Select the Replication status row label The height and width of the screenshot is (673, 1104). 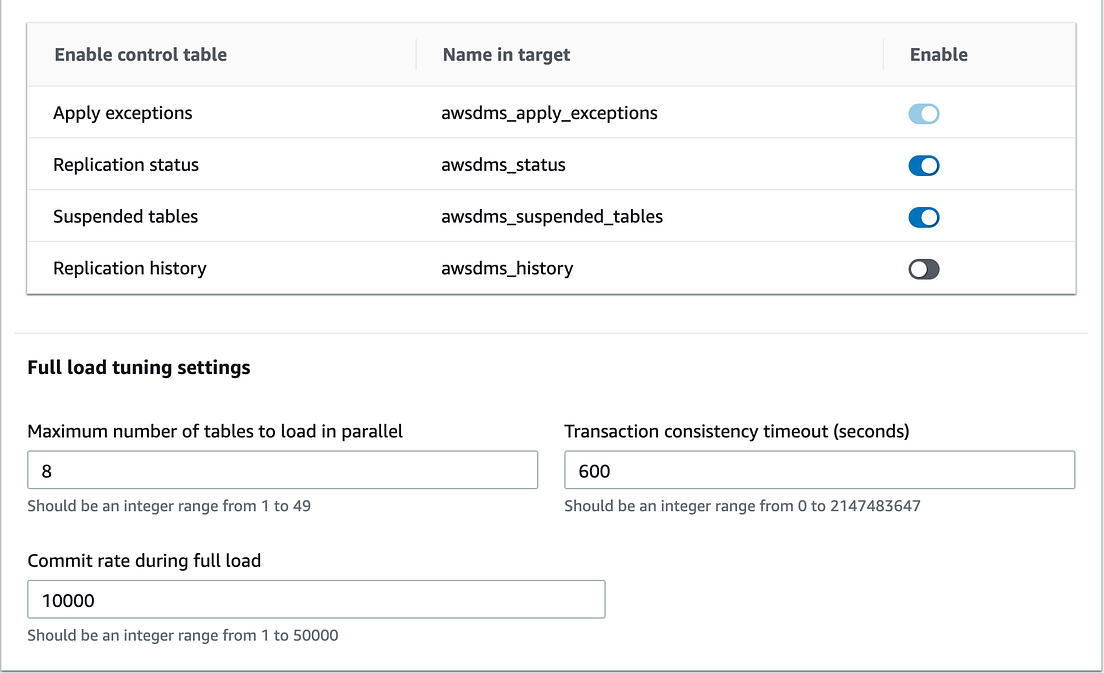click(x=126, y=165)
